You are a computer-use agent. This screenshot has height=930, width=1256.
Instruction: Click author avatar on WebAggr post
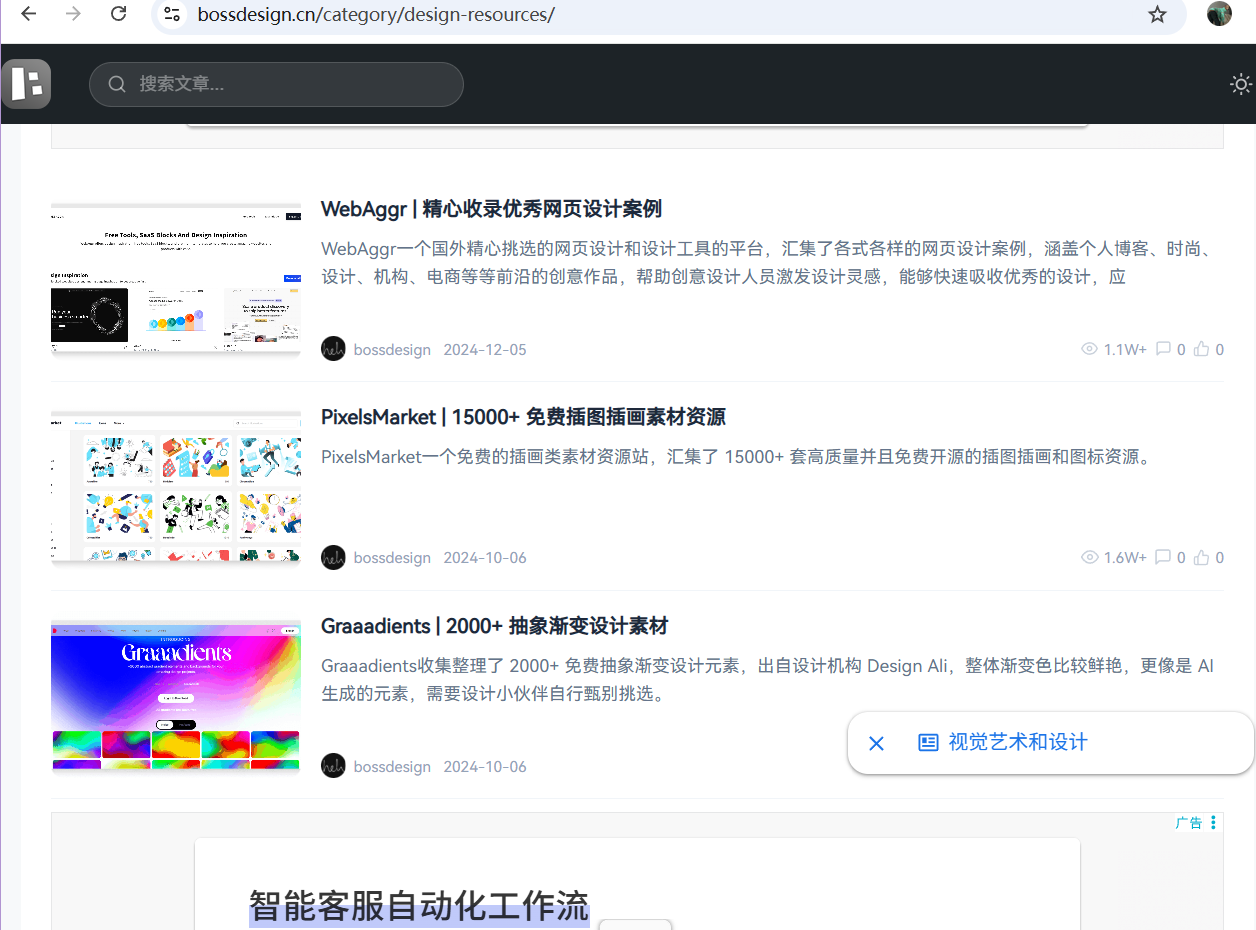[x=333, y=349]
